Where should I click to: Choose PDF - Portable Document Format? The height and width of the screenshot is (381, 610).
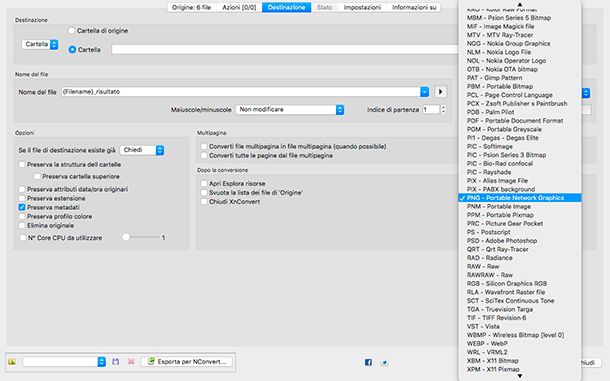coord(520,121)
